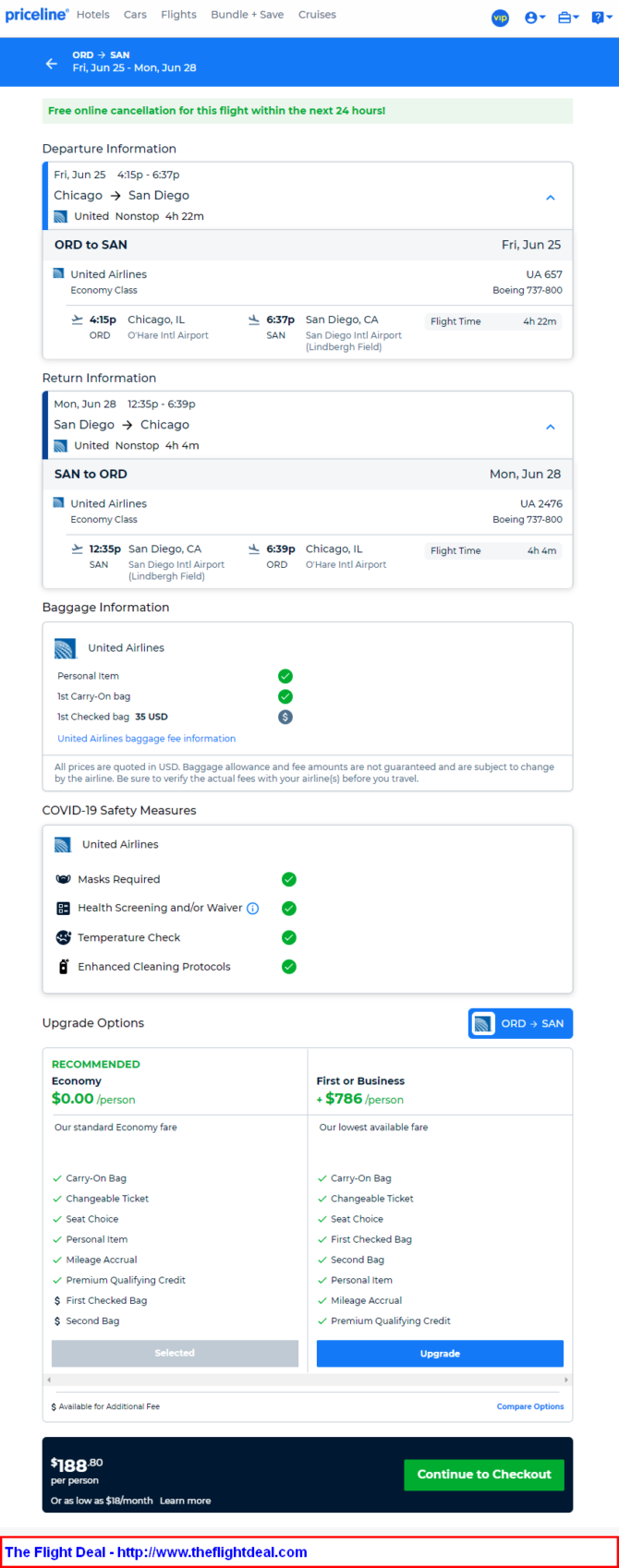Click the free online cancellation banner
The image size is (619, 1568).
pyautogui.click(x=308, y=111)
